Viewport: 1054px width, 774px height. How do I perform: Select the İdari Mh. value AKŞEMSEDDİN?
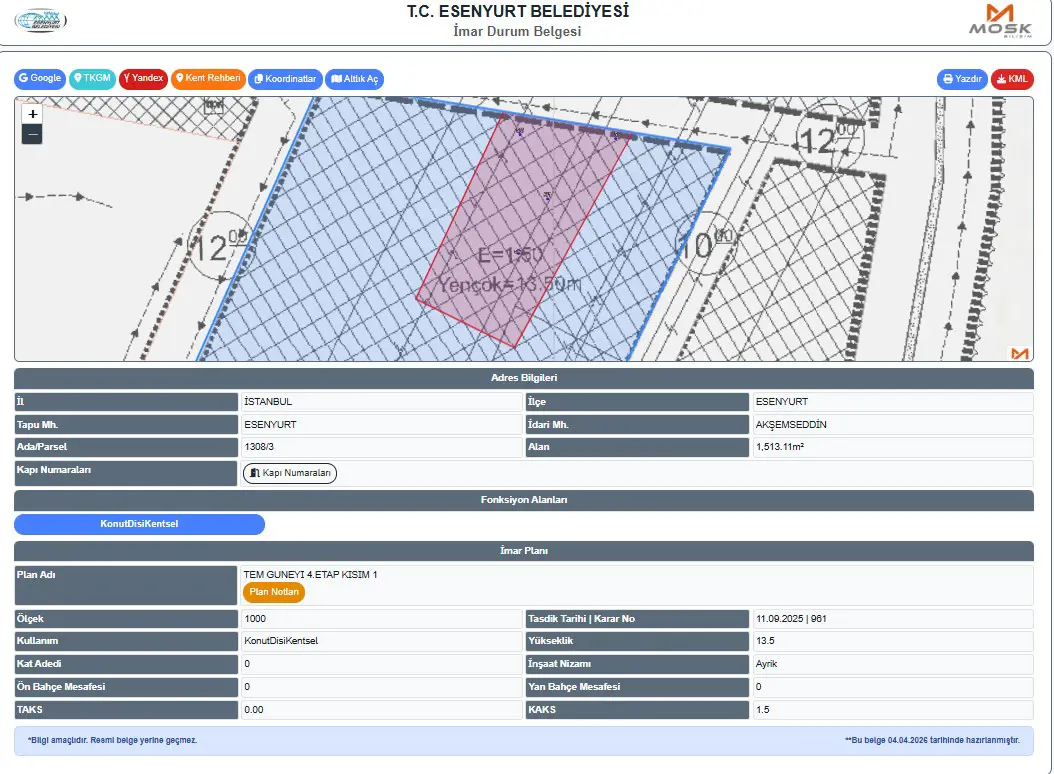click(x=791, y=425)
